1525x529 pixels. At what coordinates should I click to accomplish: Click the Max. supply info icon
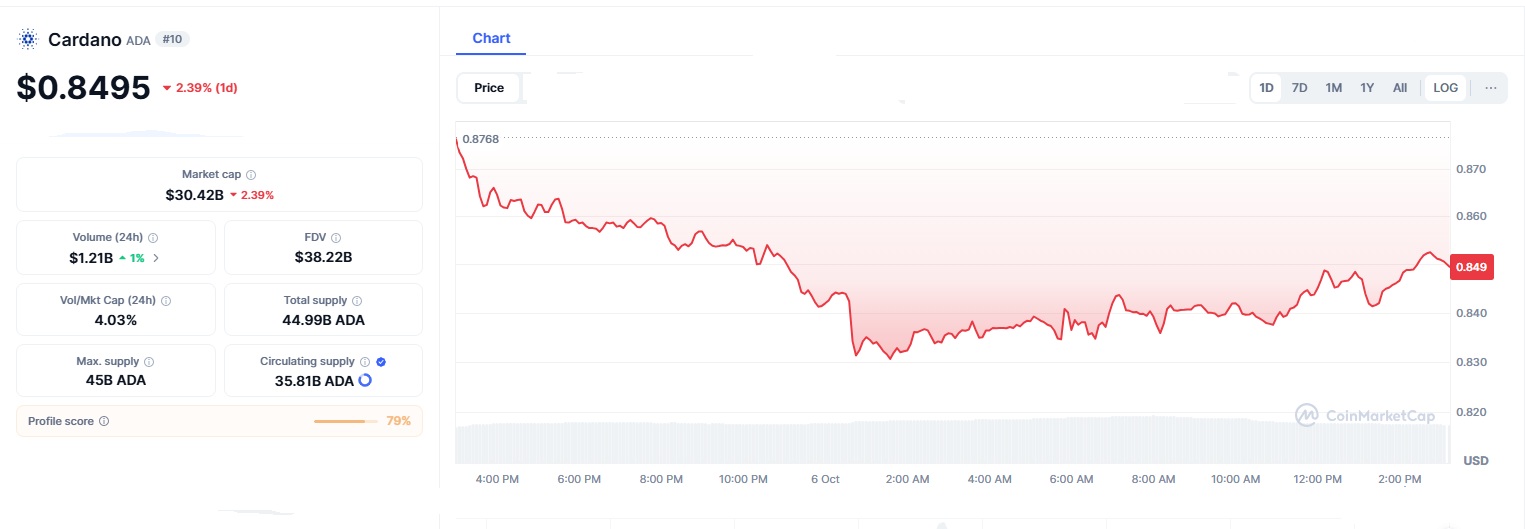click(149, 362)
